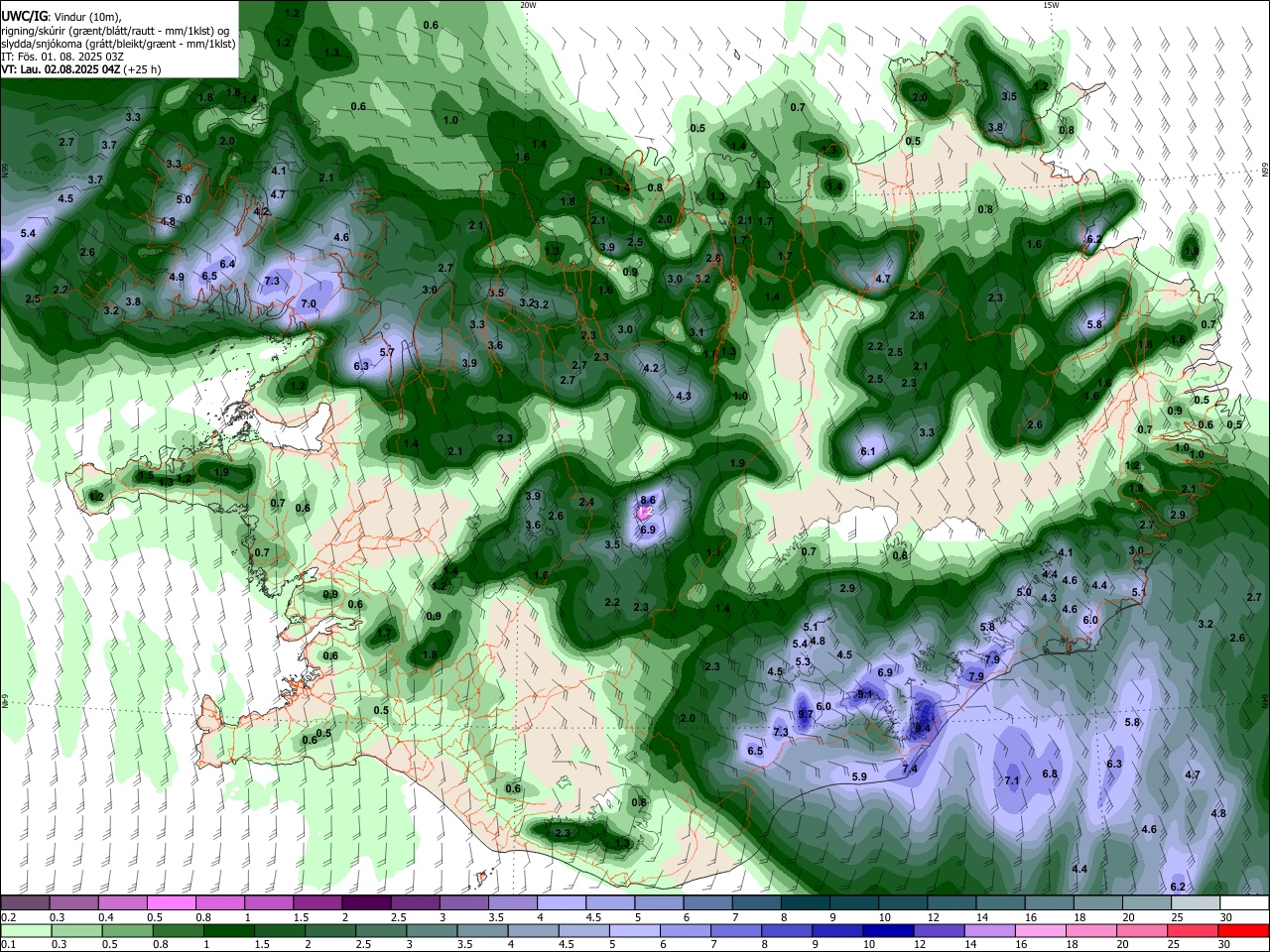Click the 4.9 precipitation value
This screenshot has height=952, width=1270.
(x=177, y=277)
